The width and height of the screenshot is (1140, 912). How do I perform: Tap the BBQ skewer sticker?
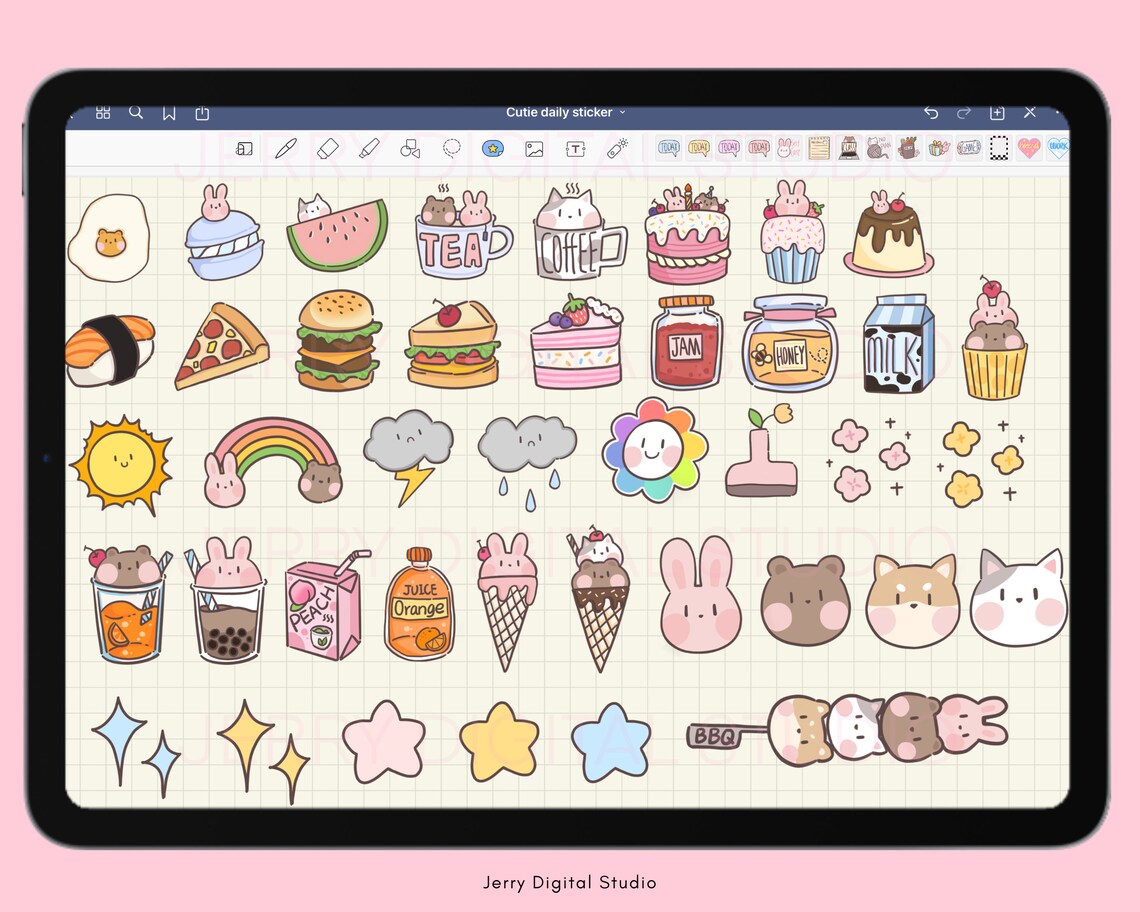click(x=848, y=729)
